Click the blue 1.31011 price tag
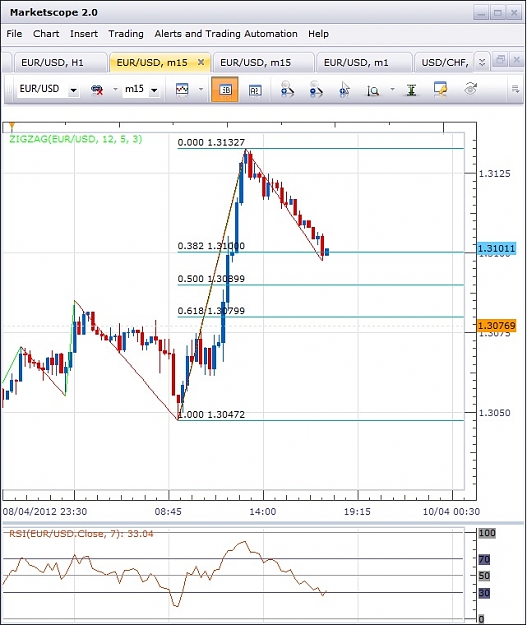This screenshot has height=625, width=527. coord(496,249)
